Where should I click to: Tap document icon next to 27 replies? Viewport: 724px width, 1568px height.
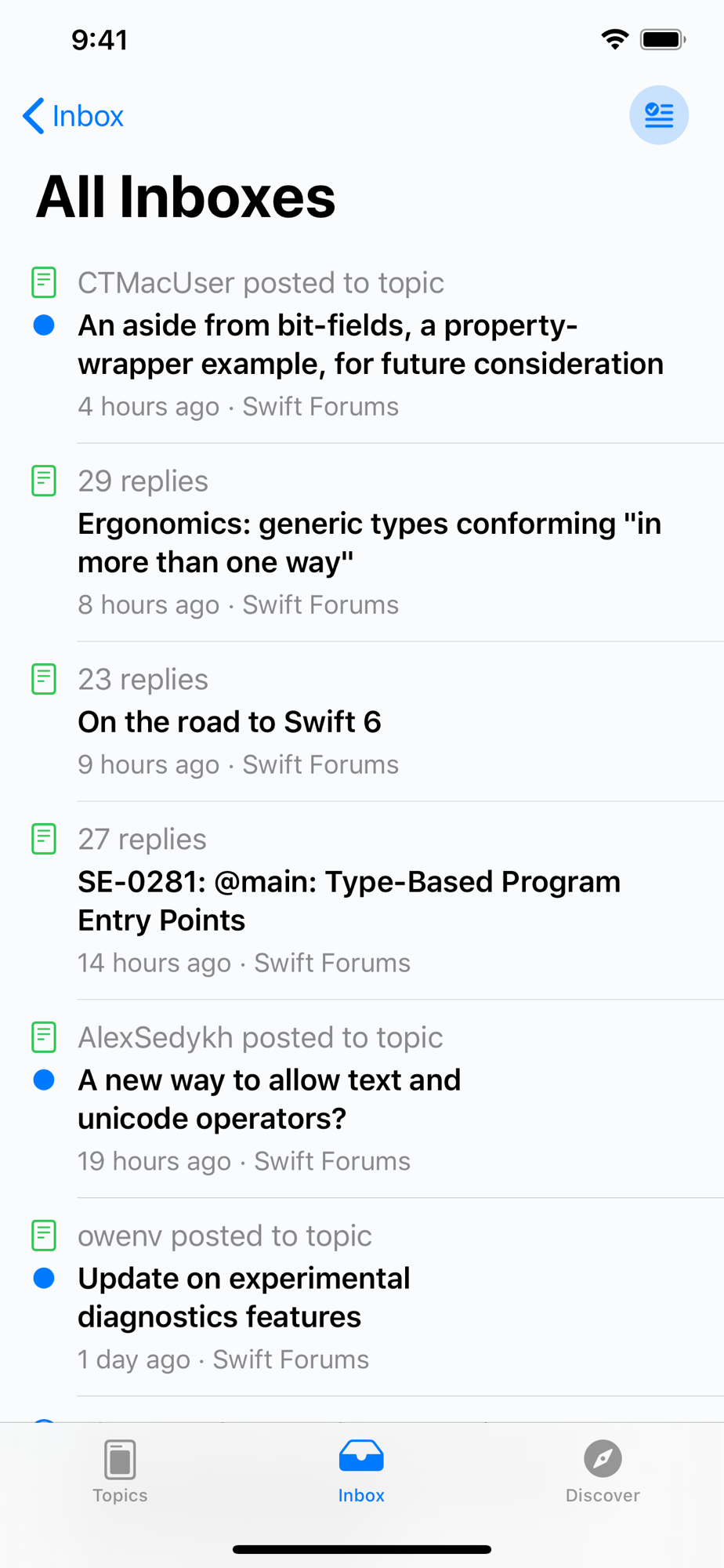[x=44, y=839]
